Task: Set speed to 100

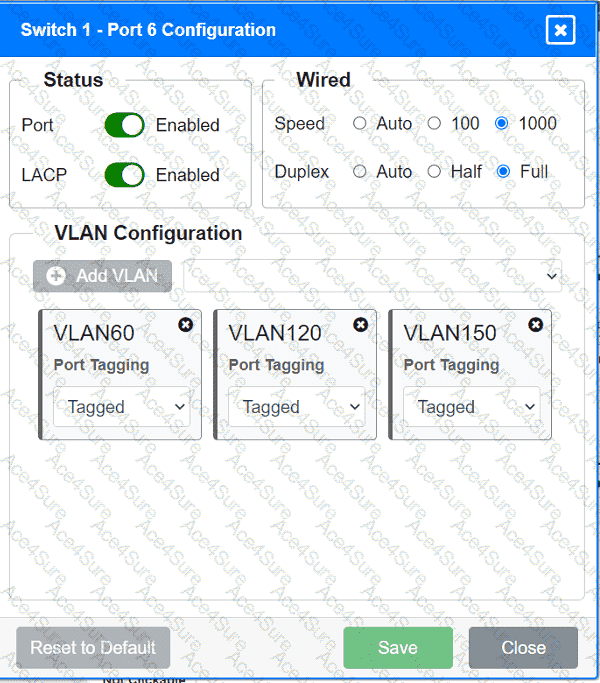Action: (x=434, y=124)
